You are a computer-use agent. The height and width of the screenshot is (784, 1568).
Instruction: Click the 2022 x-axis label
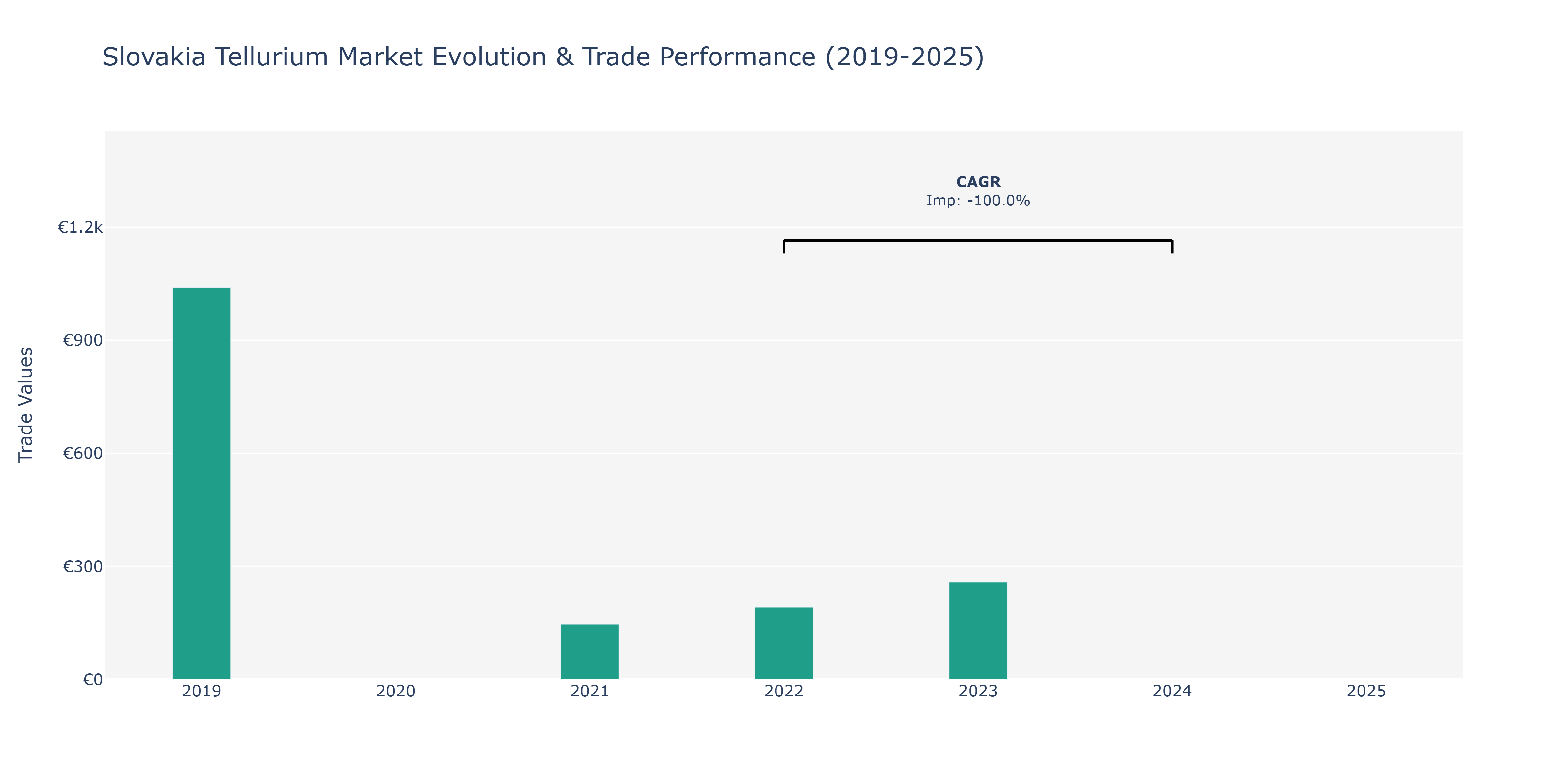pos(784,692)
